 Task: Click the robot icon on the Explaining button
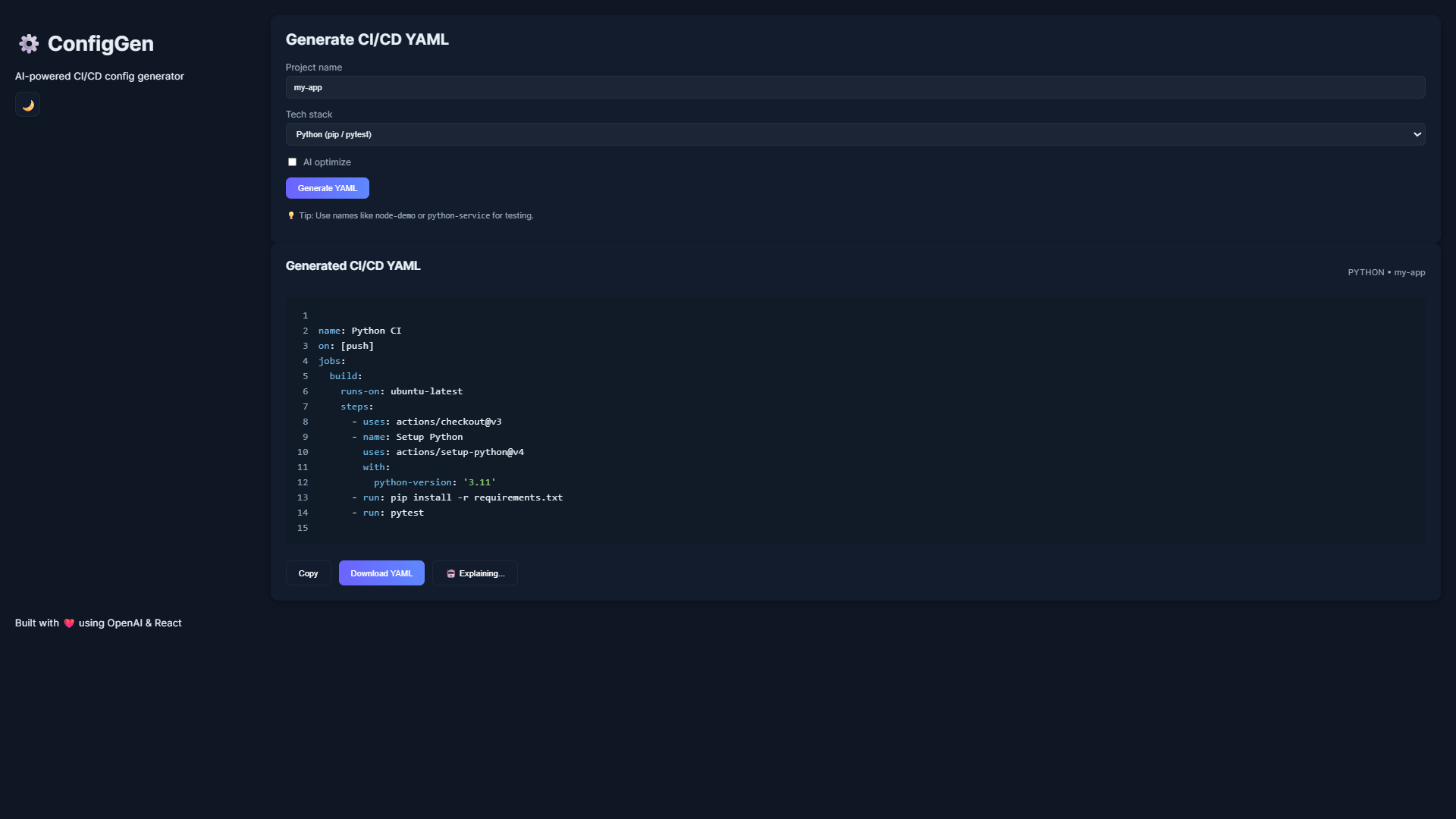point(450,574)
